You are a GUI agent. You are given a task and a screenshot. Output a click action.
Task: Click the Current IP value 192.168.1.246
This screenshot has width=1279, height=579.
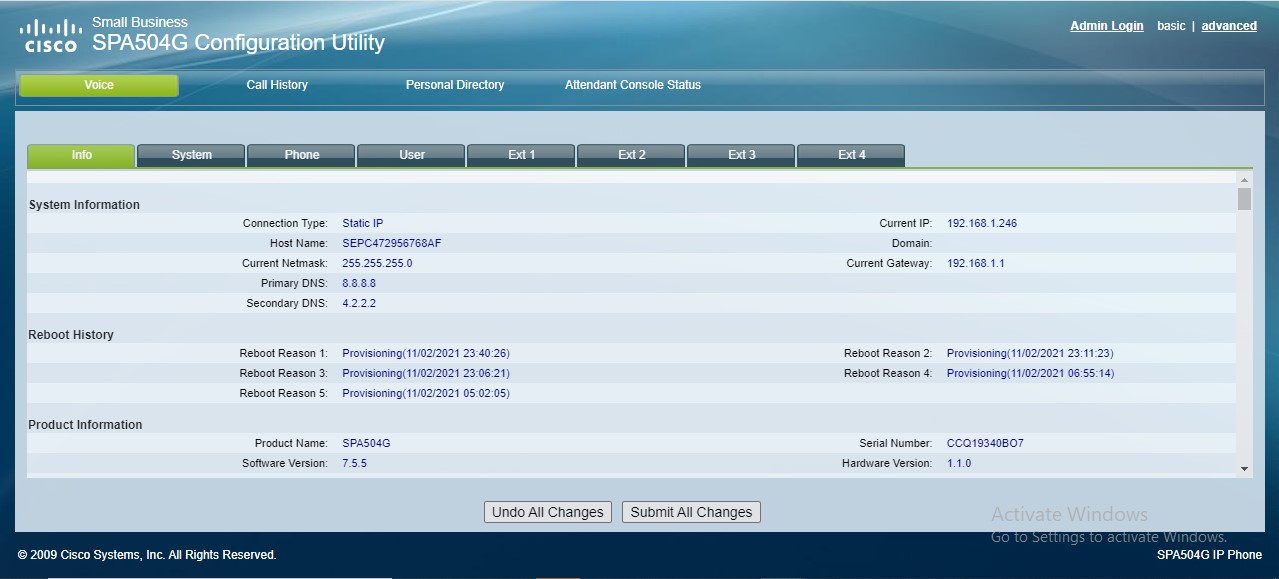(982, 223)
